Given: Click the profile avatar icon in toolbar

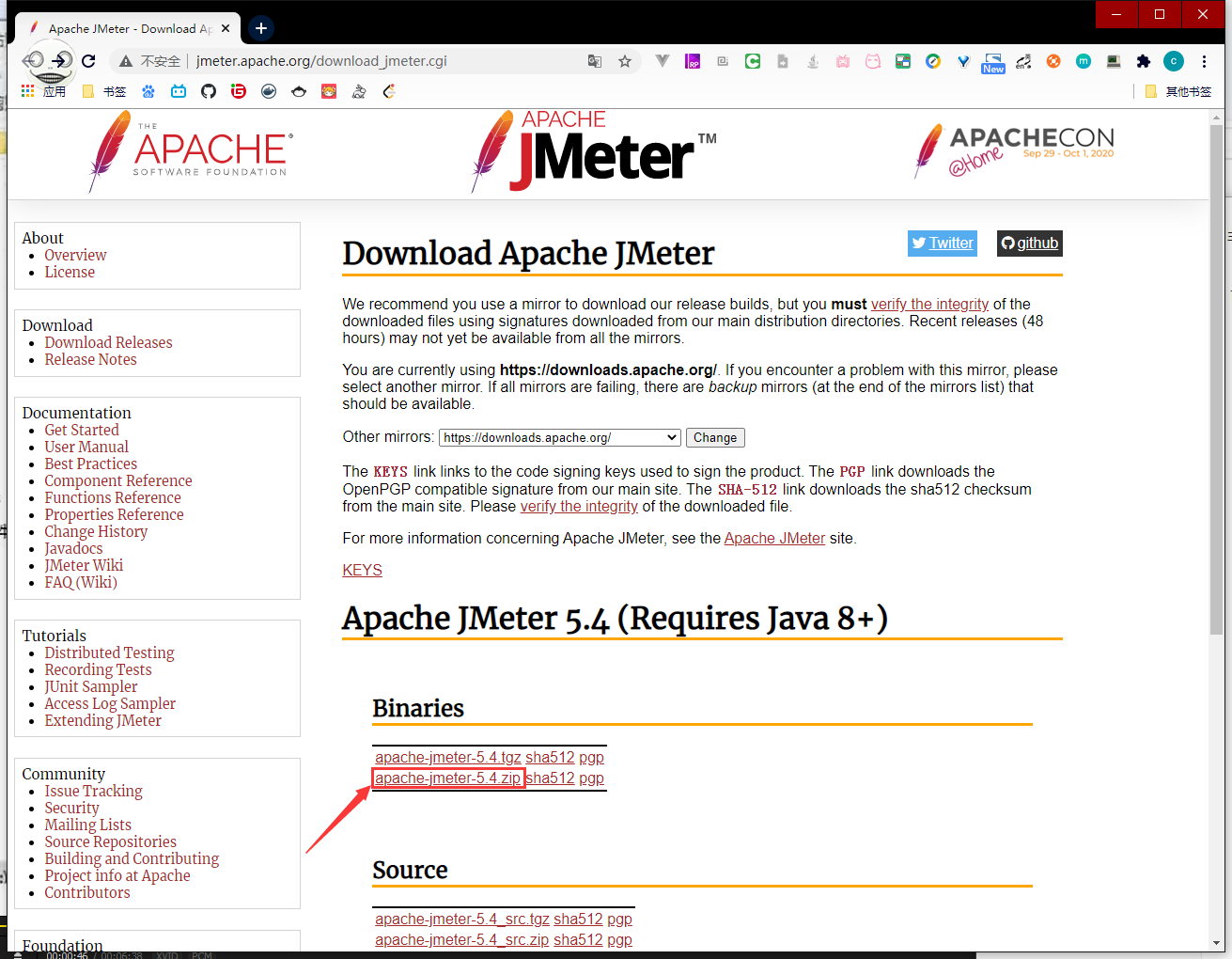Looking at the screenshot, I should click(x=1174, y=61).
